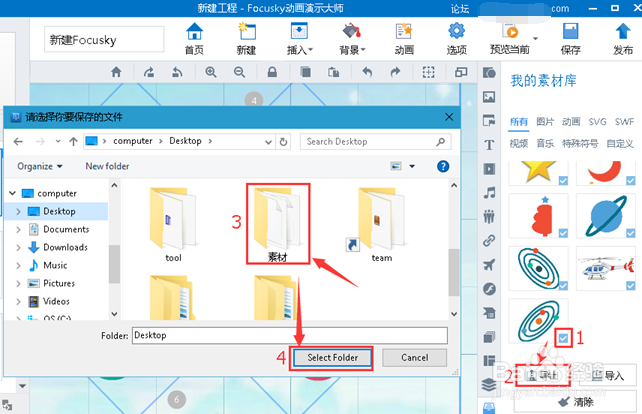The height and width of the screenshot is (414, 642).
Task: Select the airplane icon in sidebar
Action: 489,265
